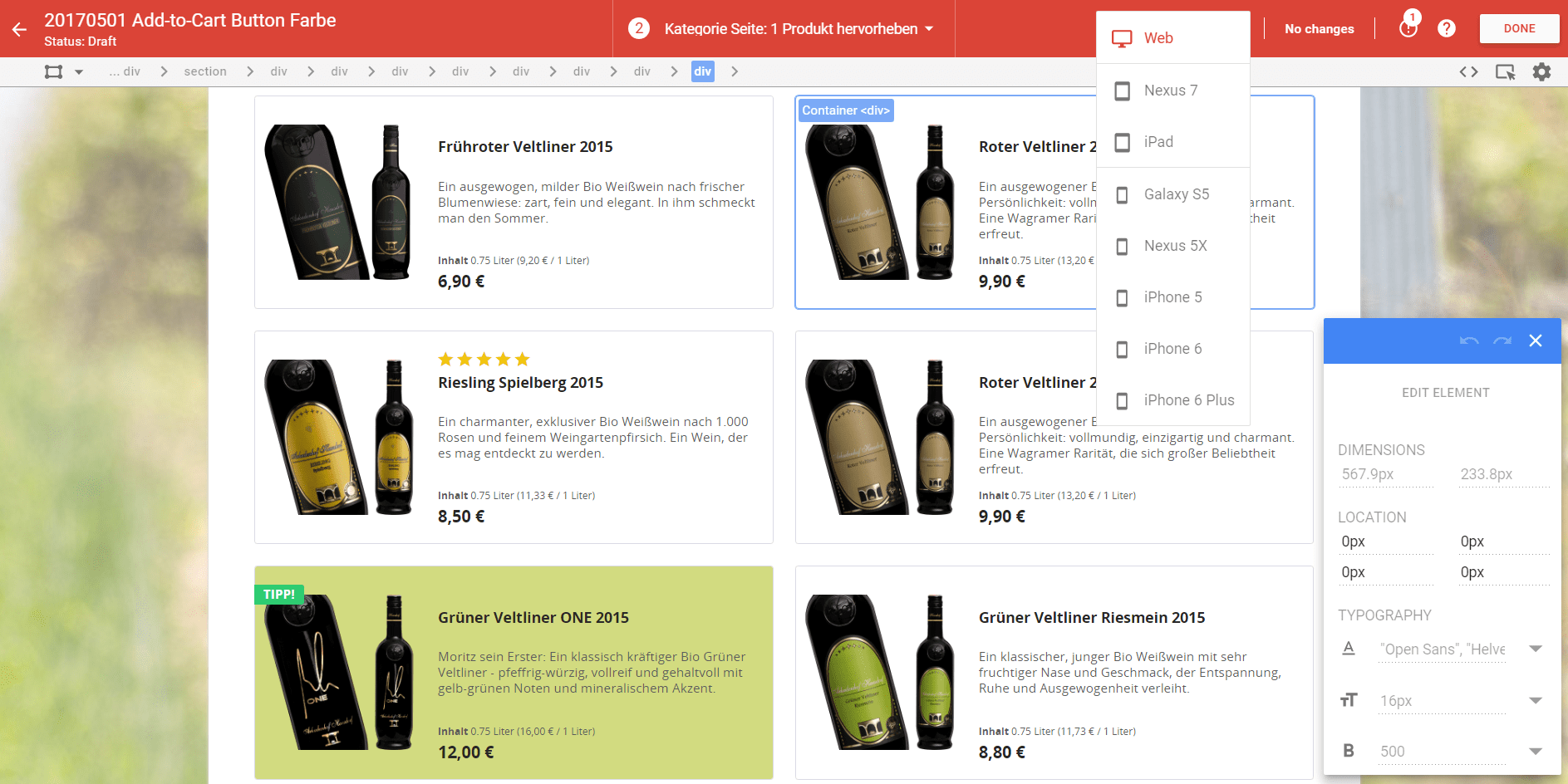Click redo in the edit element panel
1568x784 pixels.
[1502, 341]
